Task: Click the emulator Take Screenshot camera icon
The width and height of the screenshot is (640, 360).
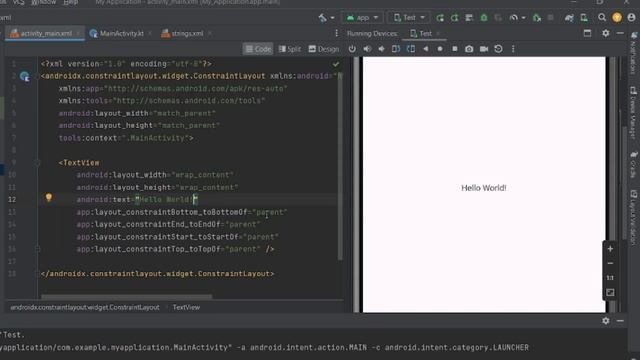Action: click(x=469, y=49)
